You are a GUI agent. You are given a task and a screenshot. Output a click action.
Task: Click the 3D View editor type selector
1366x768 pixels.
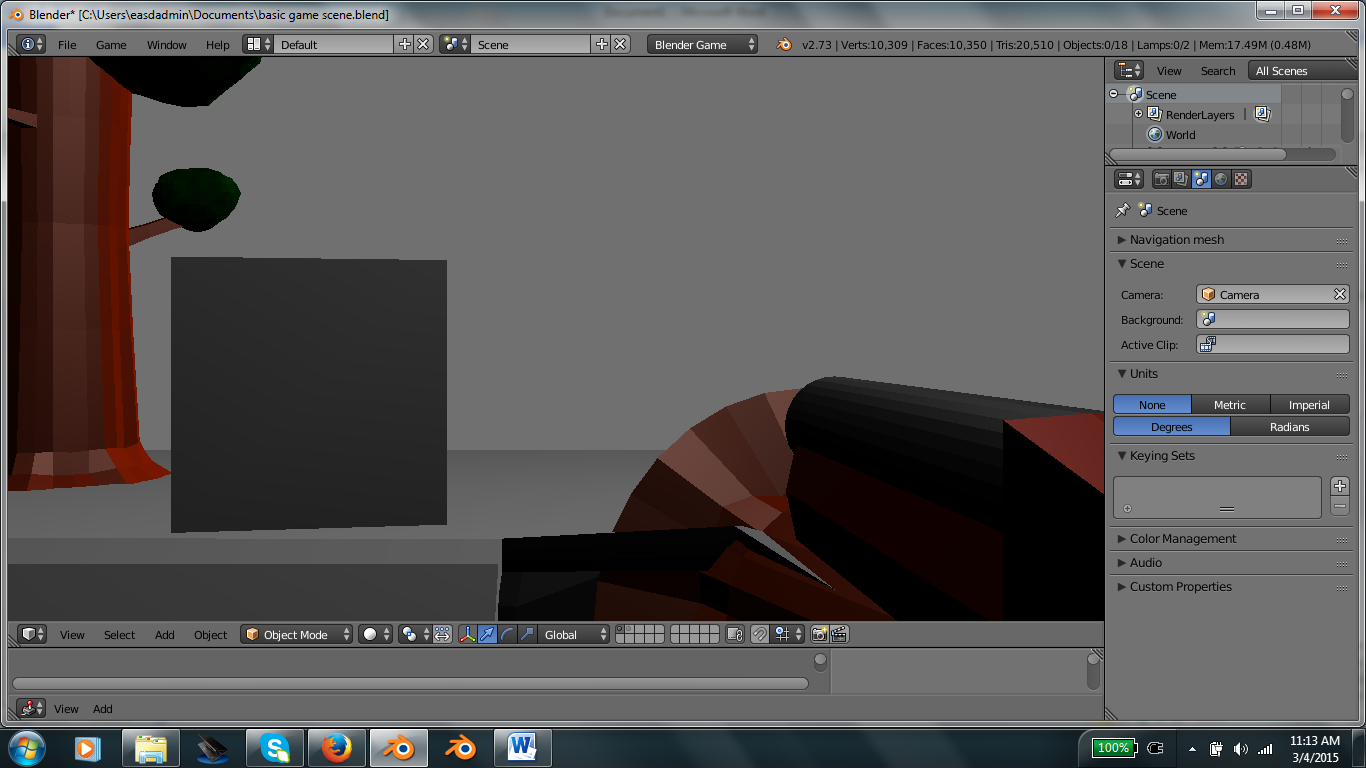[33, 634]
